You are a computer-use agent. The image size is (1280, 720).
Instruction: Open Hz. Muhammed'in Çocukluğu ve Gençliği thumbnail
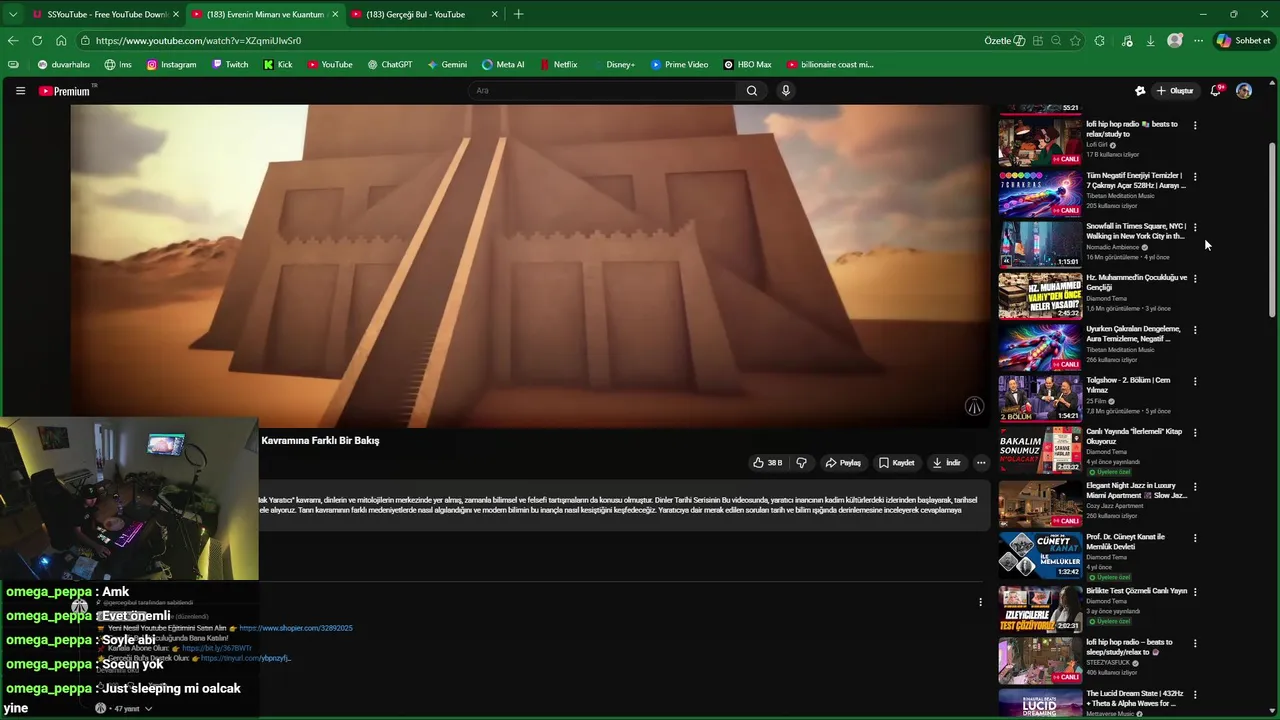point(1040,296)
